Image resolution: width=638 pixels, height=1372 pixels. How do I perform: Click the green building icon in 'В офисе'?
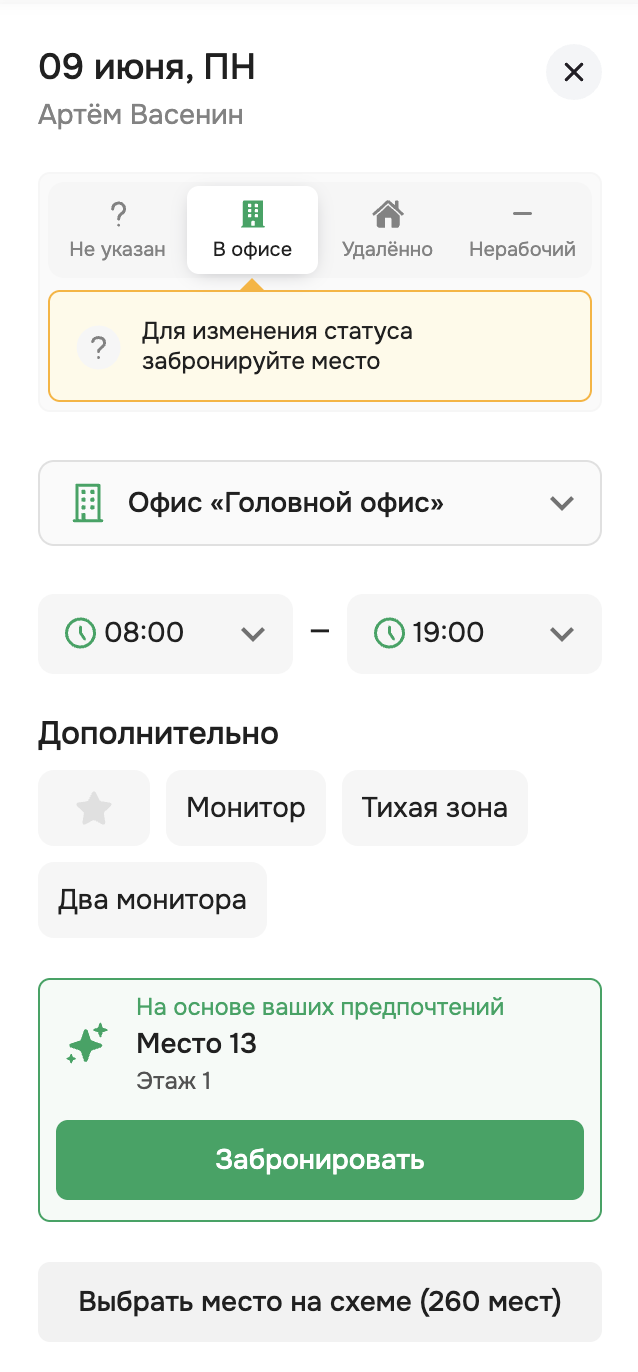[252, 213]
